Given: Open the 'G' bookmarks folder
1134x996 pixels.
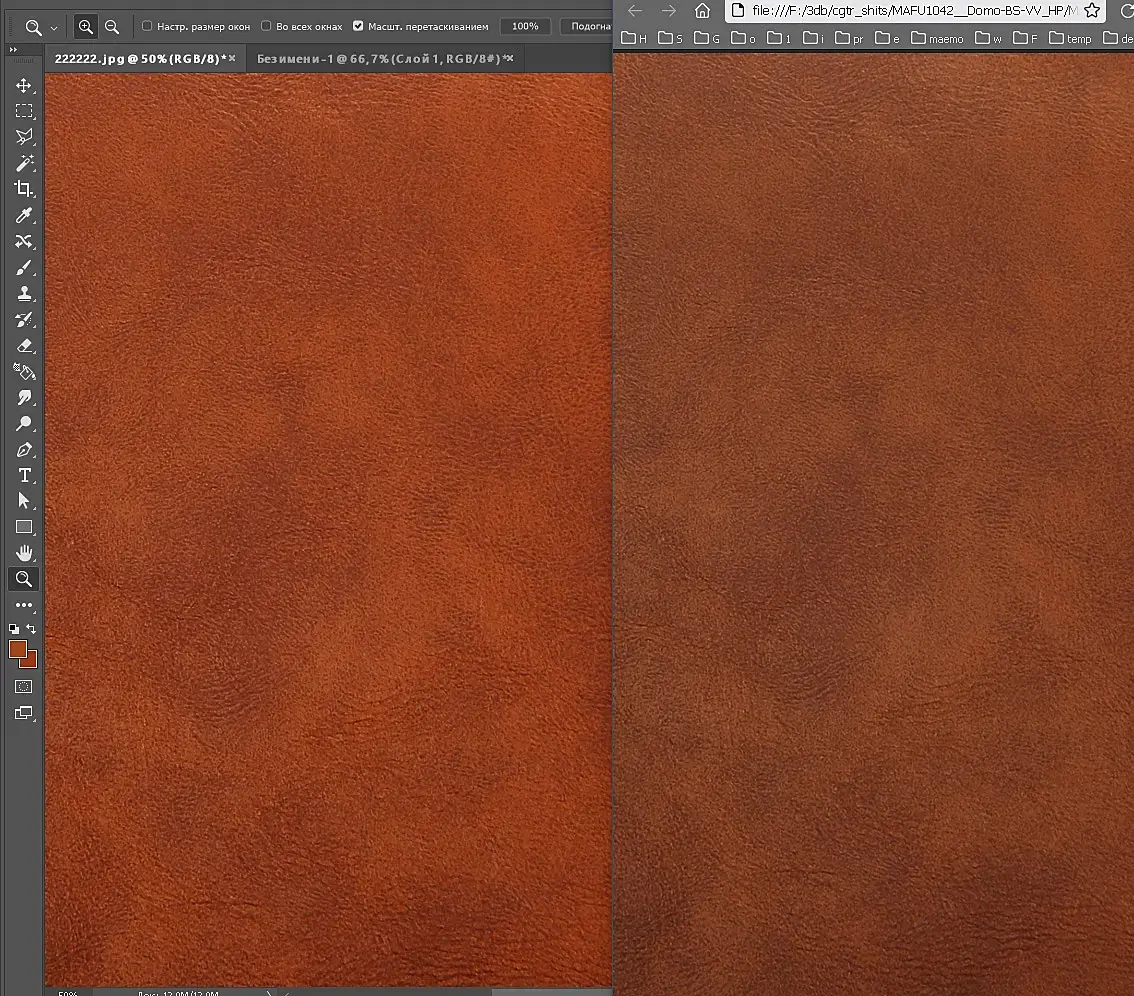Looking at the screenshot, I should coord(707,38).
